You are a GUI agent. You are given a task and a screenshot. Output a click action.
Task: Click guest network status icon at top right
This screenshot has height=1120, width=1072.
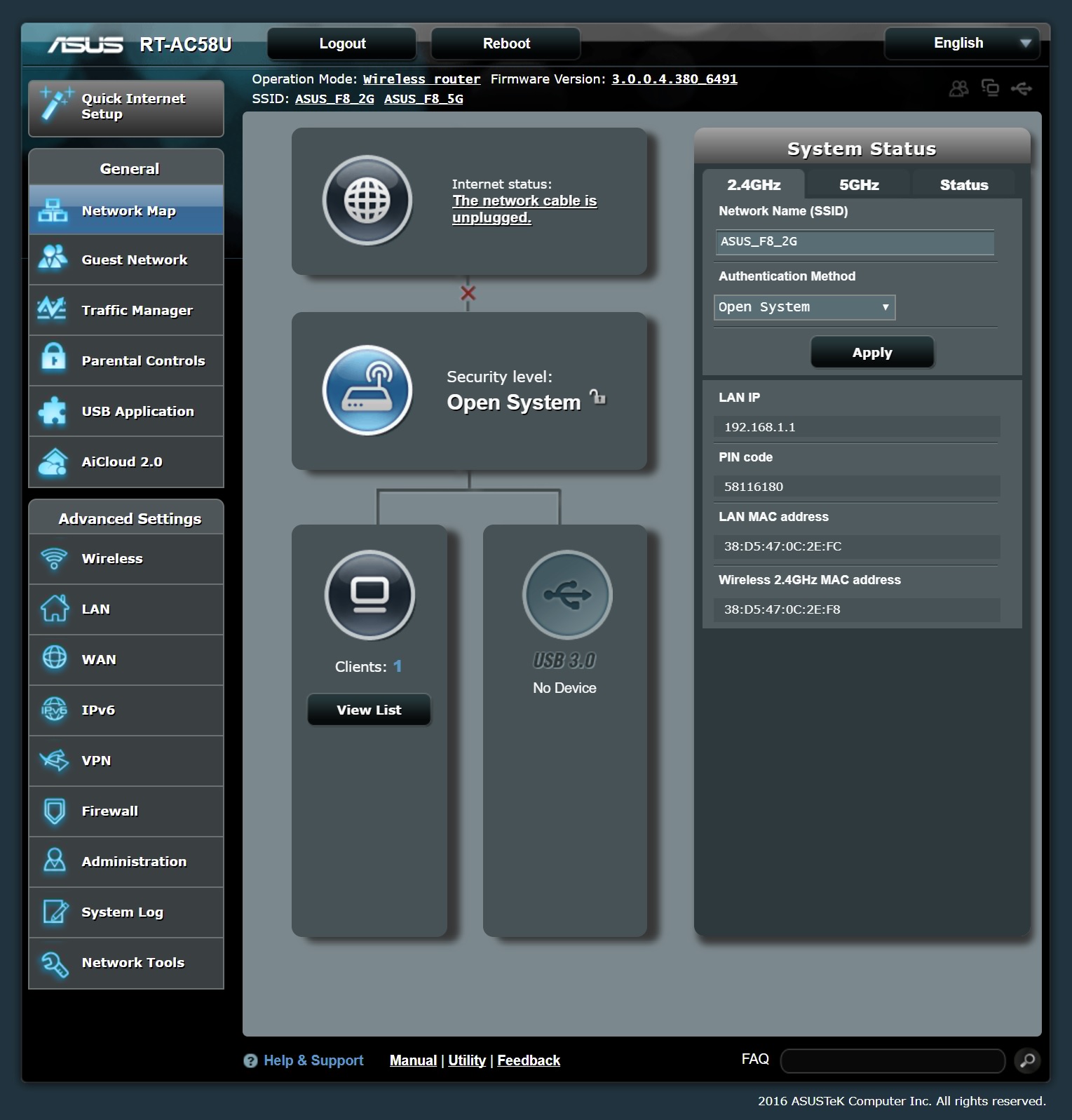(x=958, y=88)
